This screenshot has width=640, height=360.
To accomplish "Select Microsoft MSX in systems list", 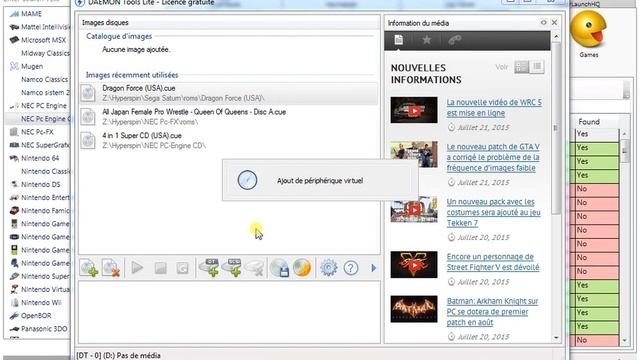I will coord(43,40).
